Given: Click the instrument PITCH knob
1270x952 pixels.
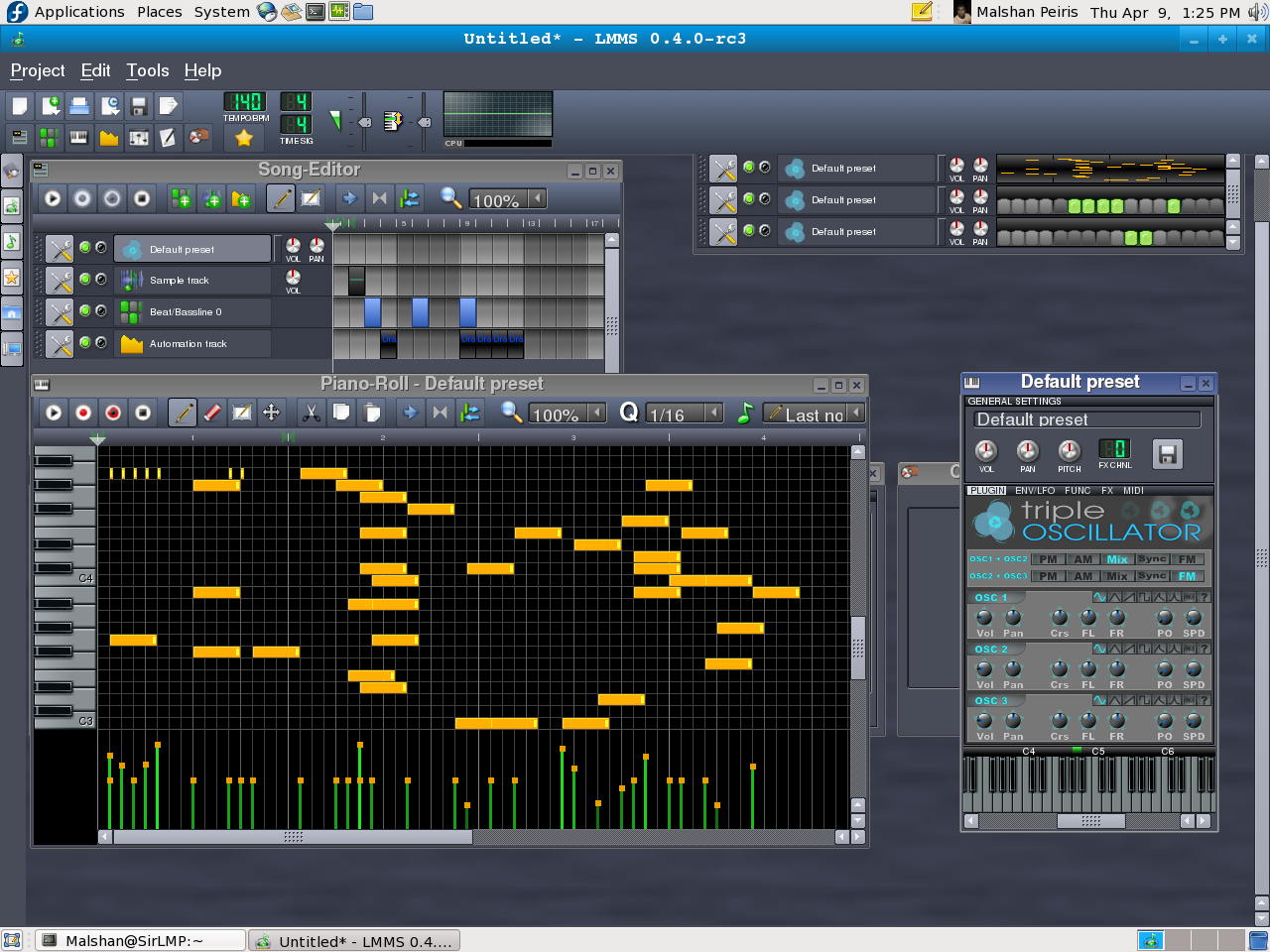Looking at the screenshot, I should [1069, 451].
